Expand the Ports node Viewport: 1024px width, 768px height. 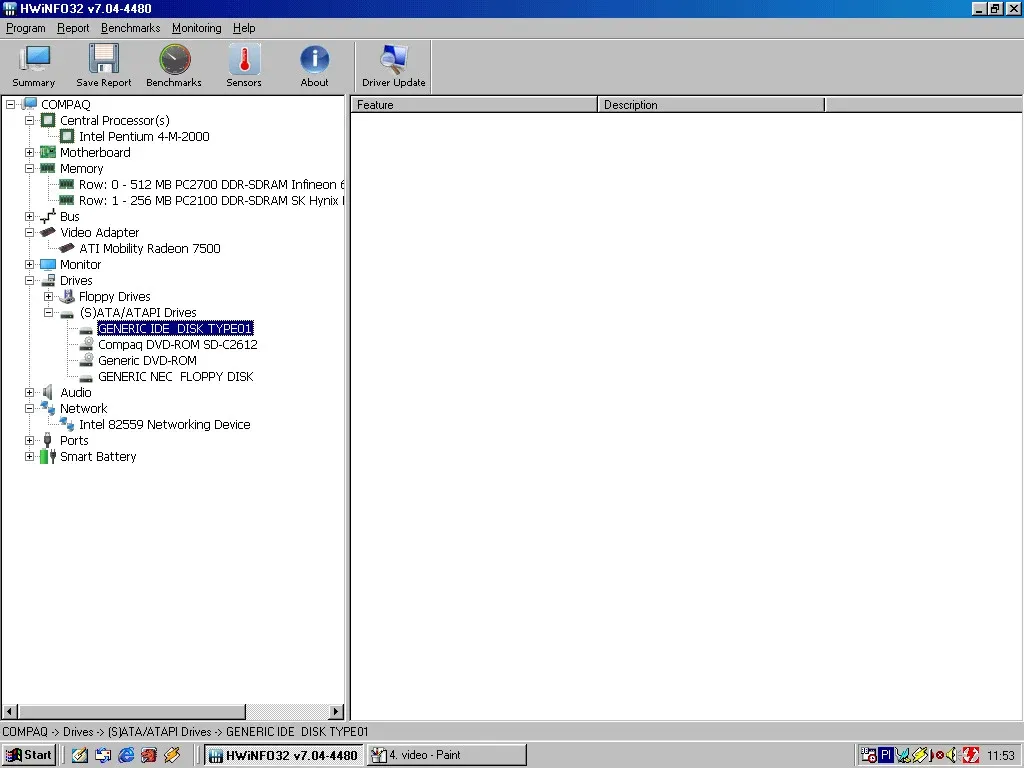(x=29, y=440)
